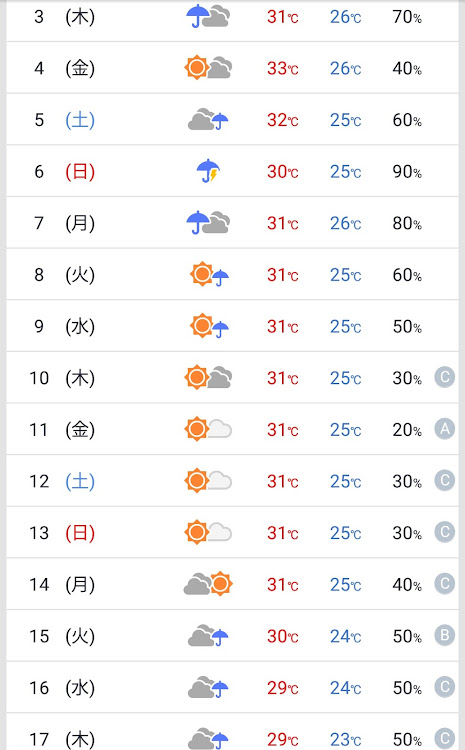Image resolution: width=465 pixels, height=750 pixels.
Task: Click the reliability A badge on day 11
Action: pos(444,429)
